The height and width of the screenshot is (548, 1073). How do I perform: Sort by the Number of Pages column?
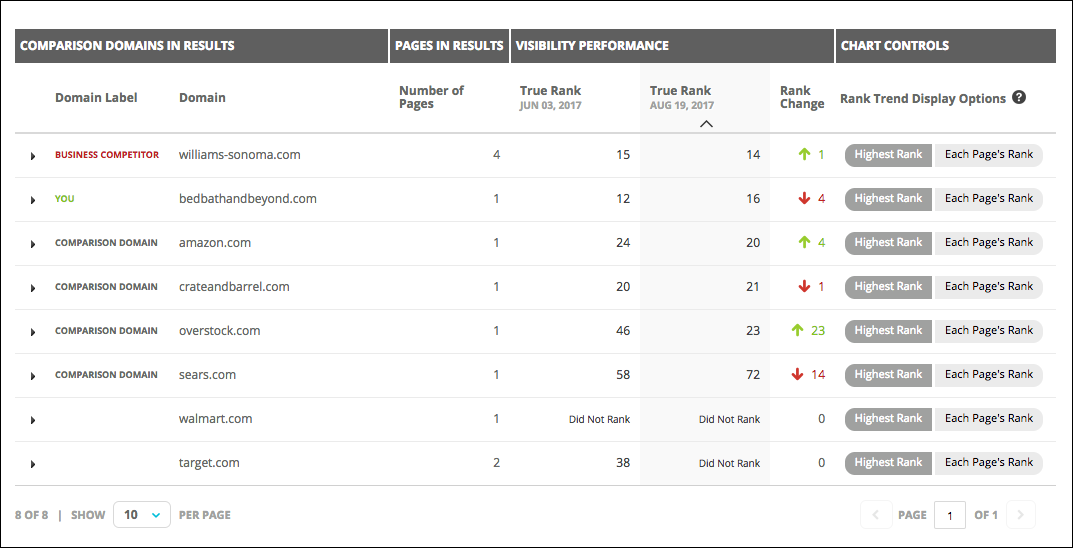pyautogui.click(x=432, y=98)
